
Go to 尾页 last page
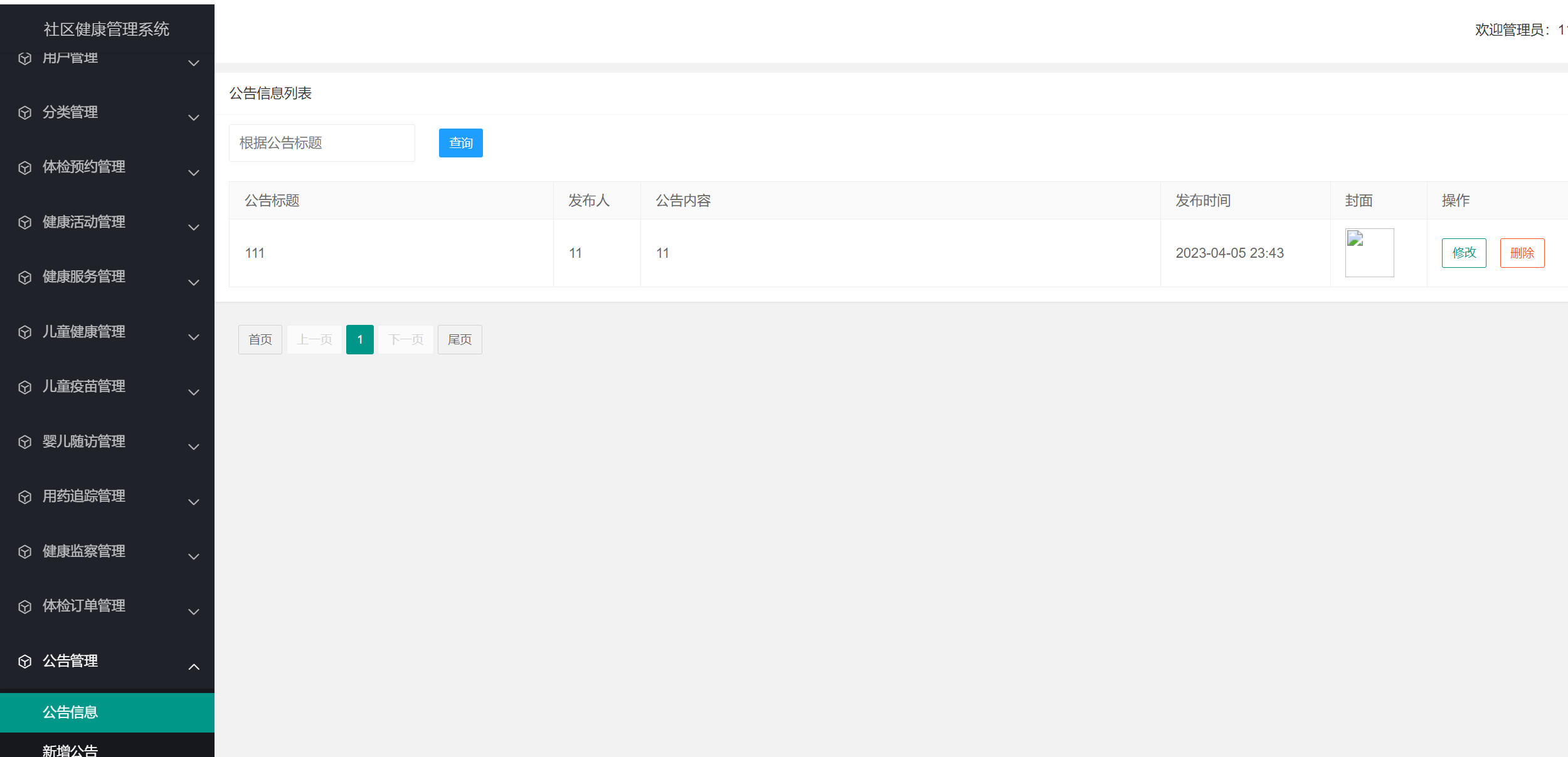(460, 339)
